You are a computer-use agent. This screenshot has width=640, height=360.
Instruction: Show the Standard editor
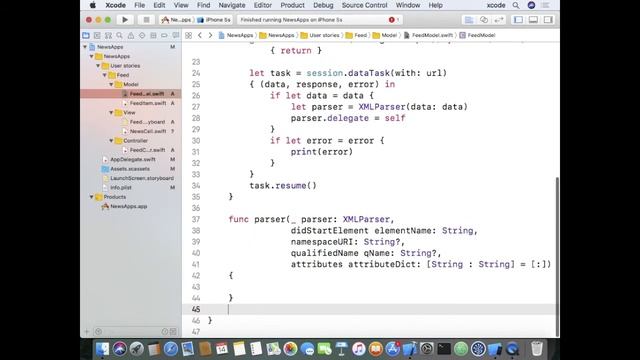[469, 20]
